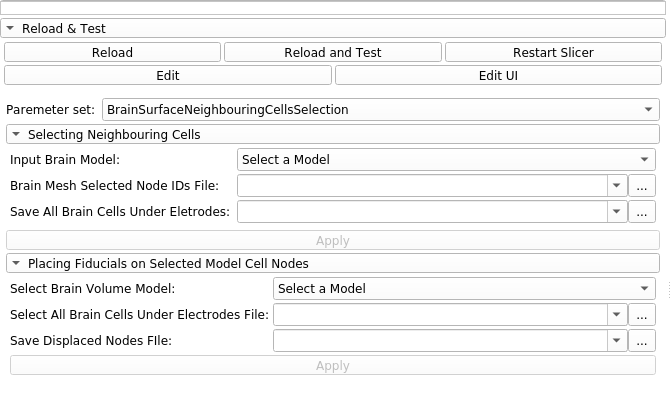Browse for Brain Mesh Selected Node IDs file
The image size is (671, 399).
point(641,186)
